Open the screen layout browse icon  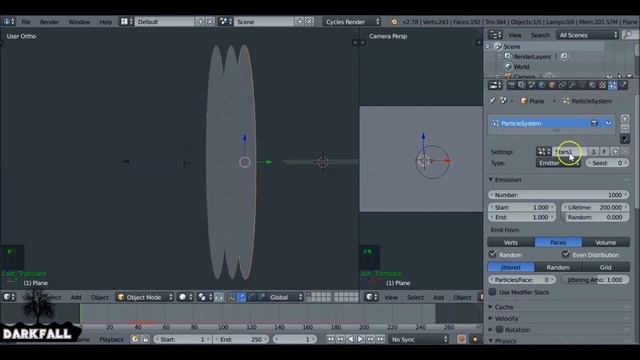126,22
